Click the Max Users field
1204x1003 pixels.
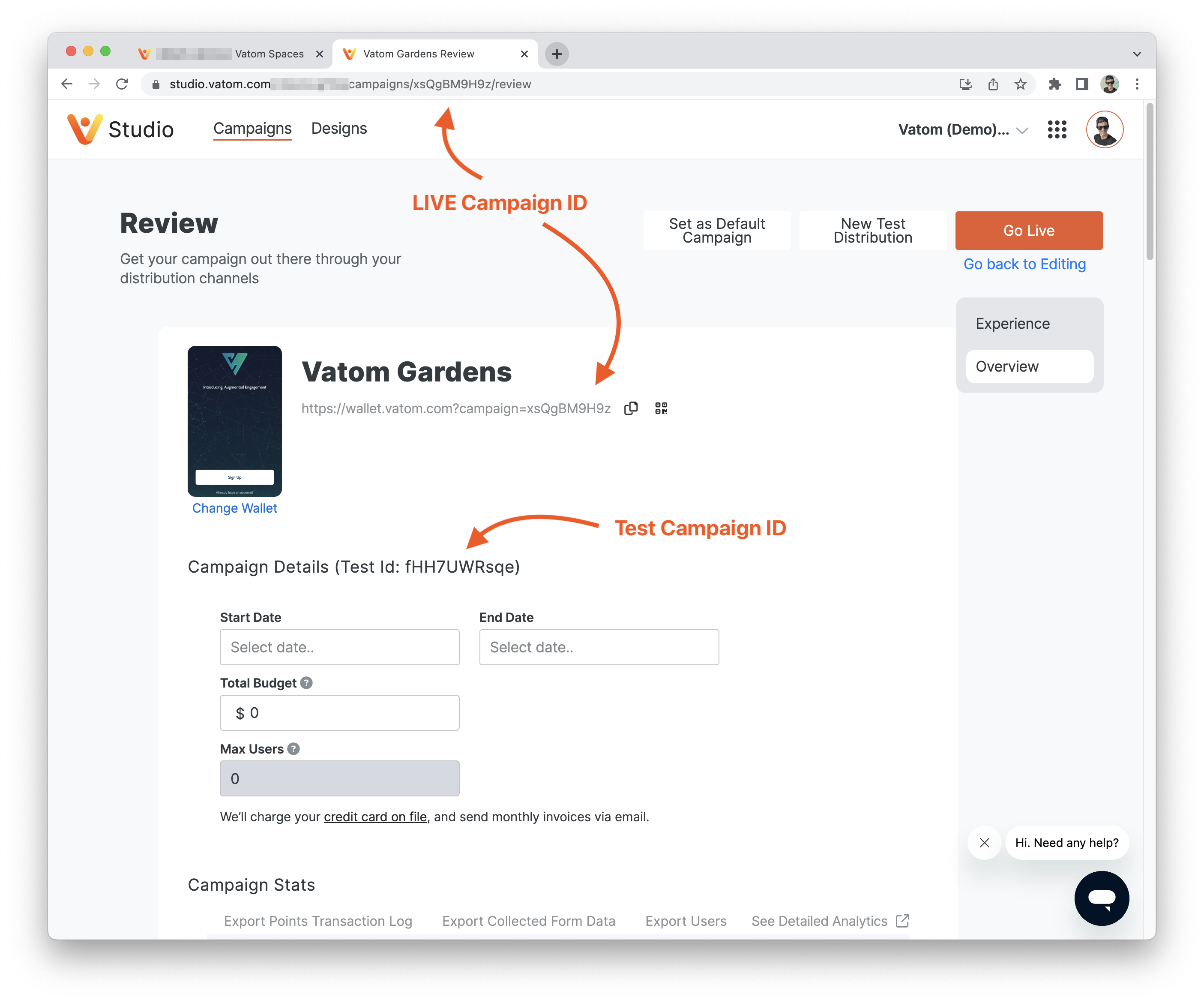pos(339,778)
